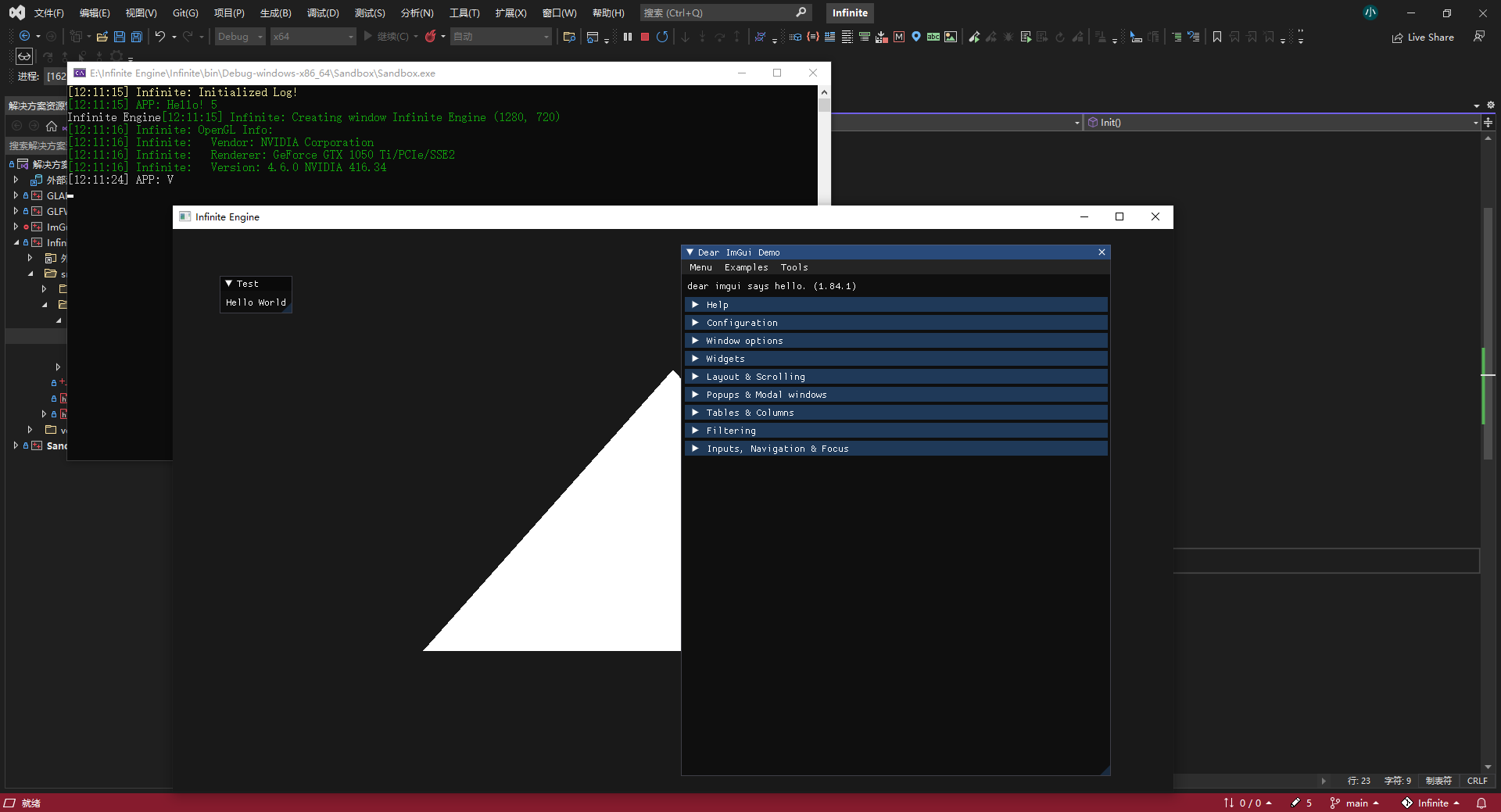Screen dimensions: 1501x812
Task: Click the red M icon in toolbar
Action: click(x=899, y=37)
